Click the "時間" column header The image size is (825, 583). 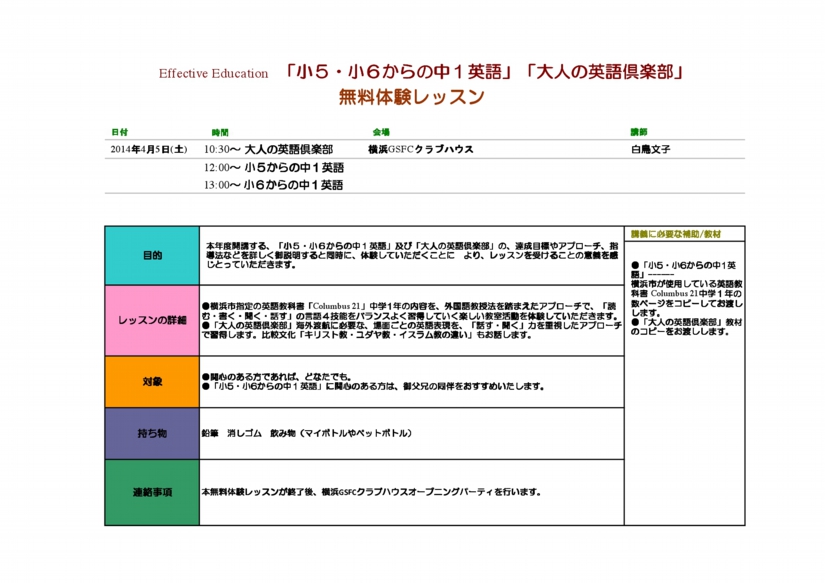[x=220, y=132]
